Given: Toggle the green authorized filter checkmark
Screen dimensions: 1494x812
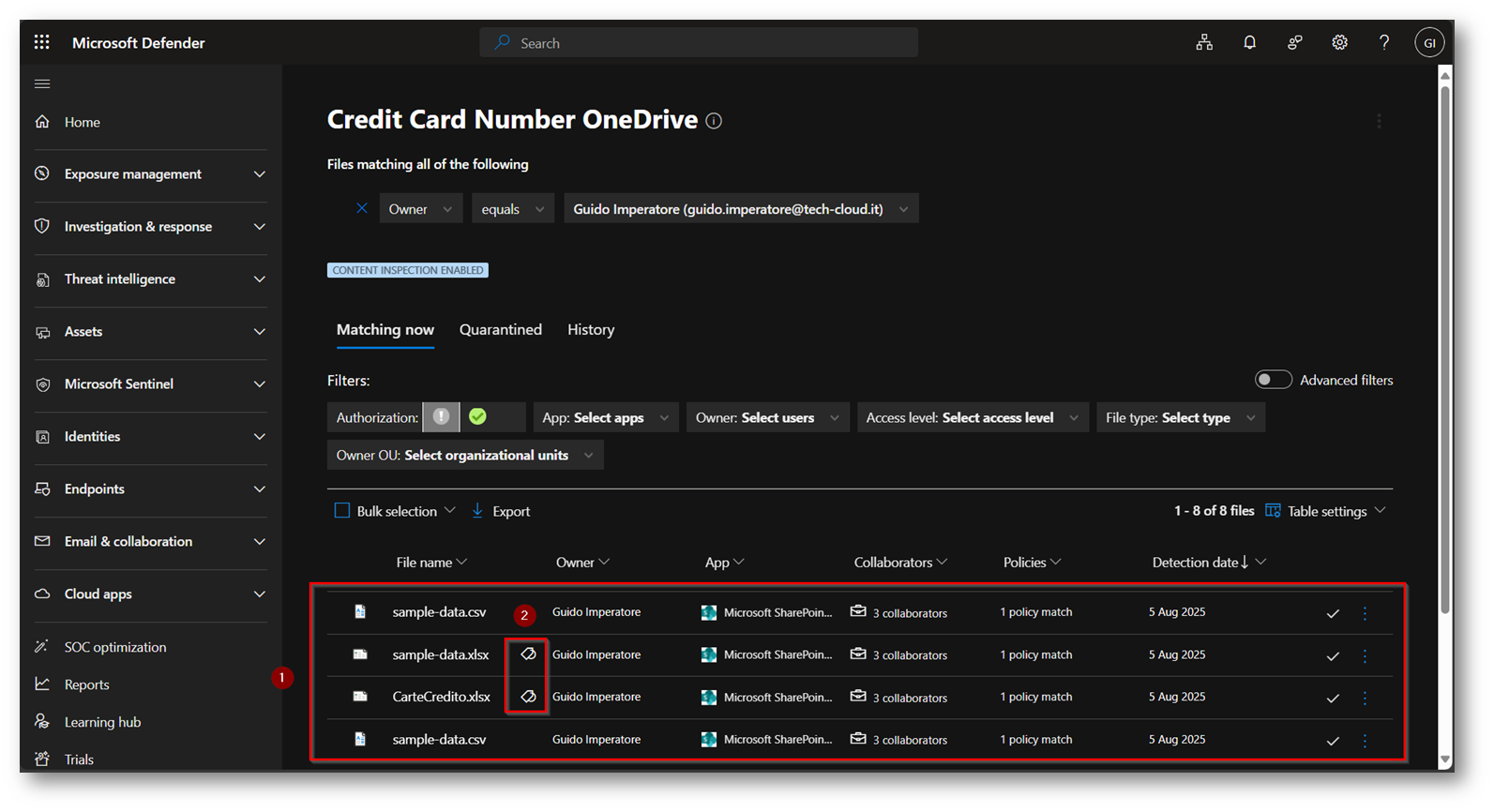Looking at the screenshot, I should click(x=478, y=417).
